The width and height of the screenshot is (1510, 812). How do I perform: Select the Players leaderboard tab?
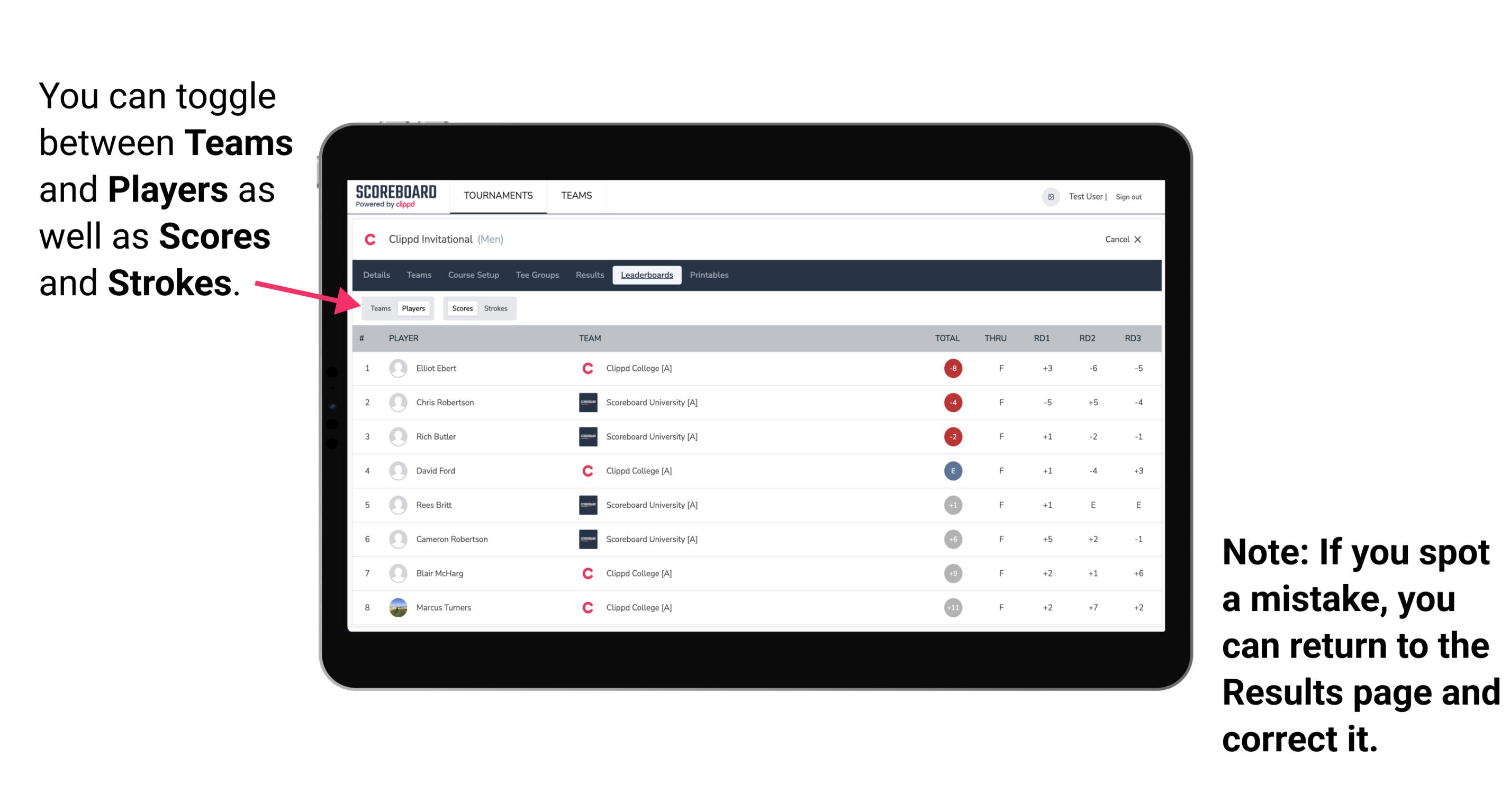click(x=414, y=308)
